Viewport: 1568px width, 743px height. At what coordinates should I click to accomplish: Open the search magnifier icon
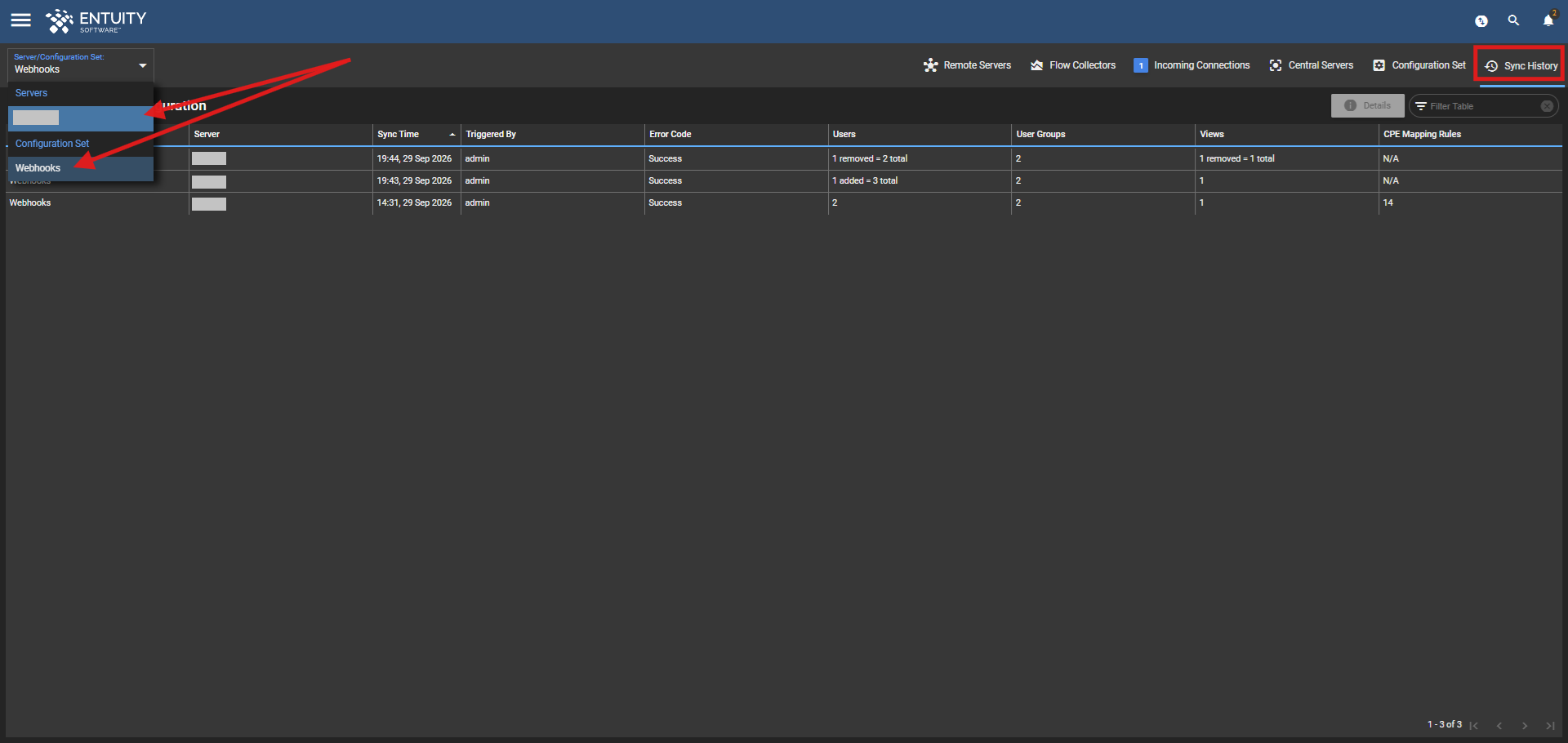point(1513,20)
